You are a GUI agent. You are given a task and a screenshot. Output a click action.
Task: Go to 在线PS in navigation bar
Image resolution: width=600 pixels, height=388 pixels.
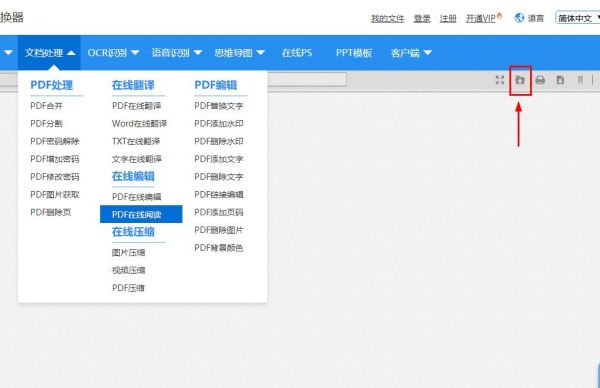point(297,53)
